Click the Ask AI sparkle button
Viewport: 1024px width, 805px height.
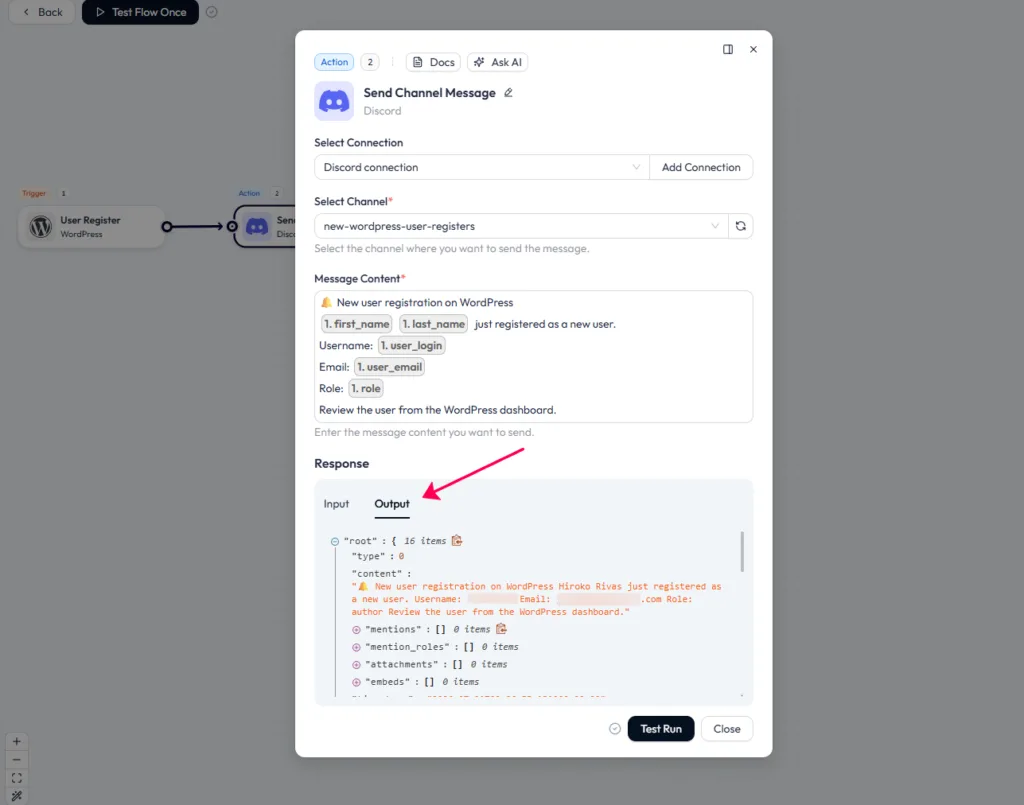[498, 62]
